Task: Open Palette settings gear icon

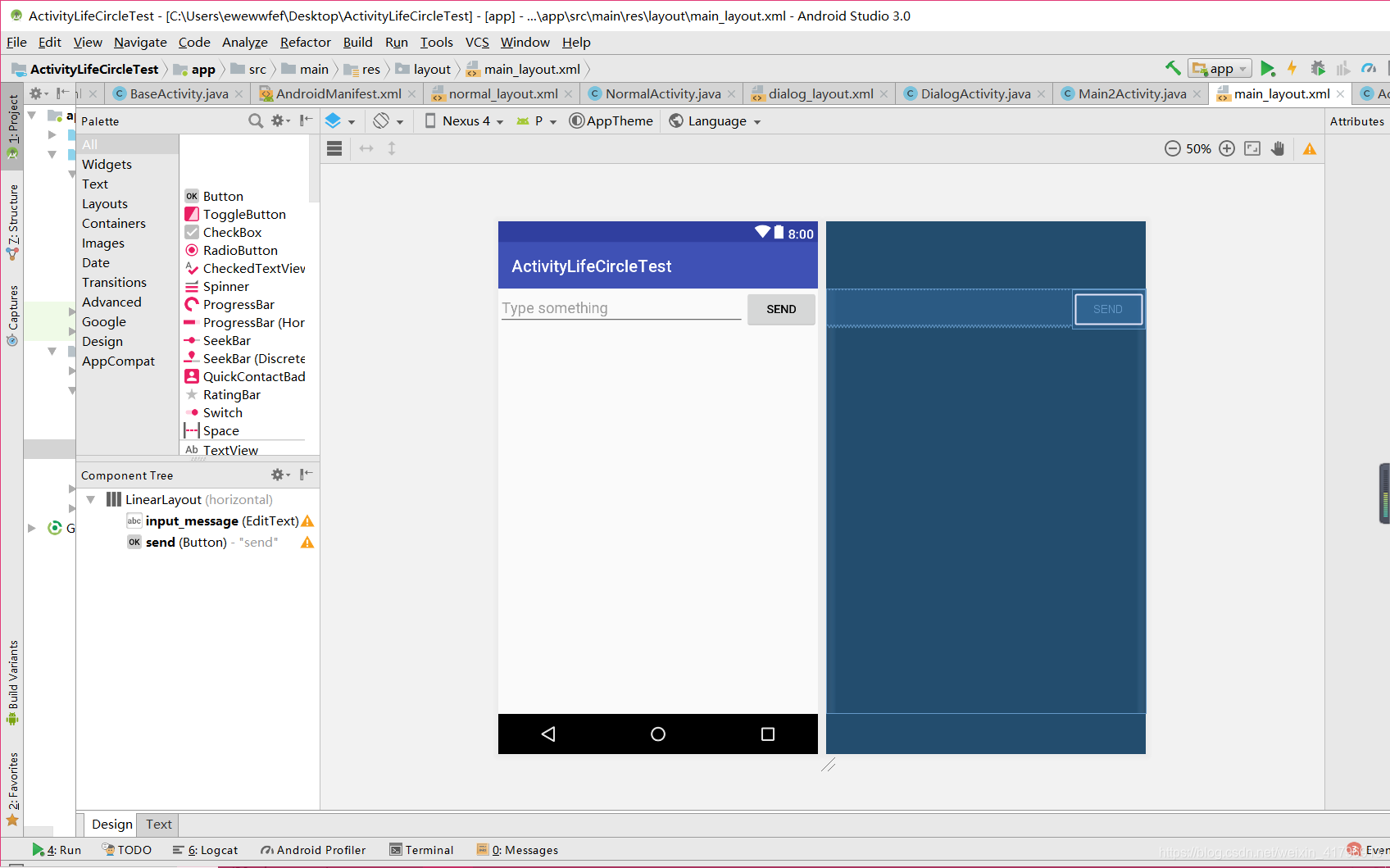Action: click(280, 120)
